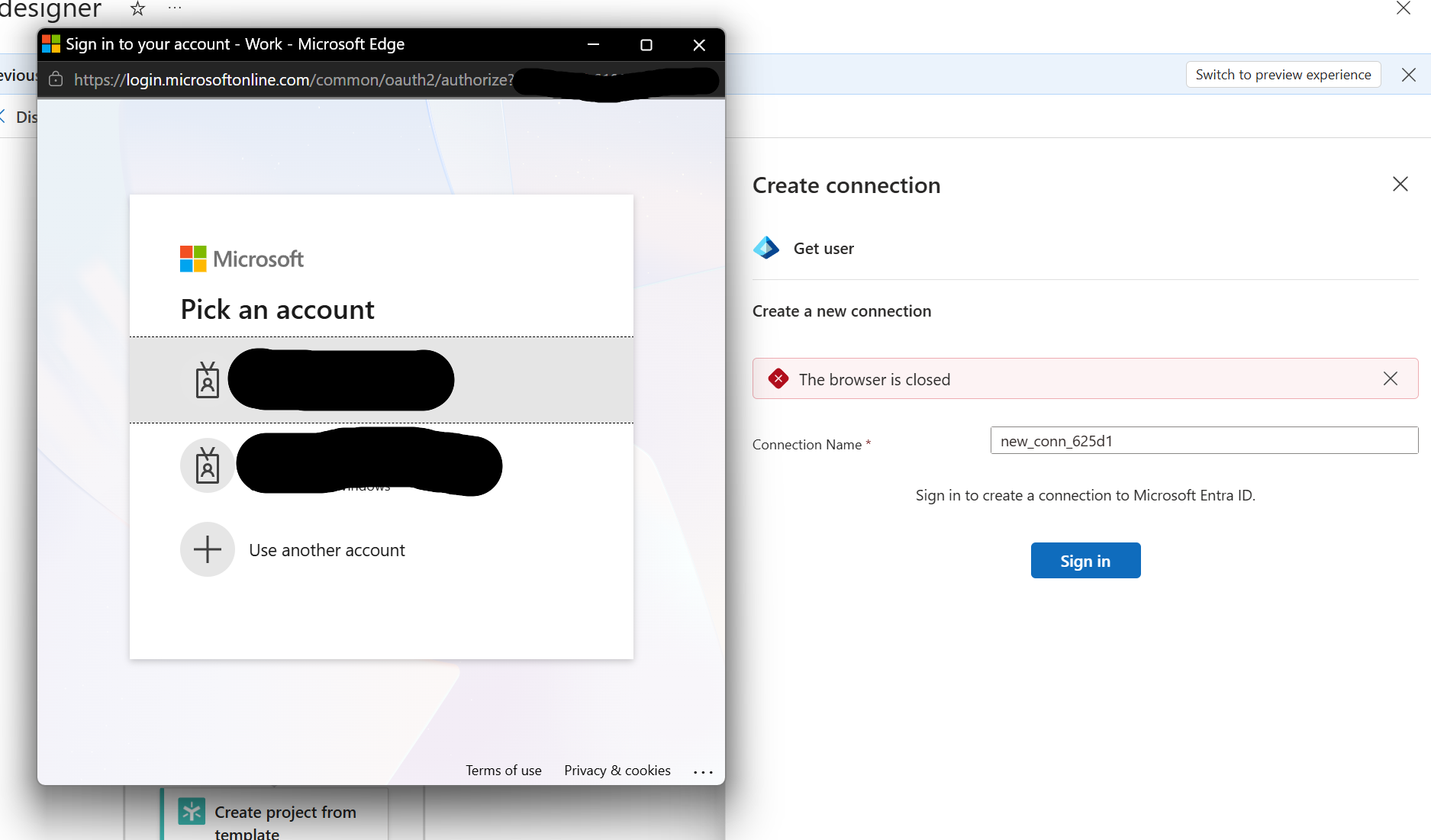Click the Microsoft logo in sign-in dialog

click(241, 259)
